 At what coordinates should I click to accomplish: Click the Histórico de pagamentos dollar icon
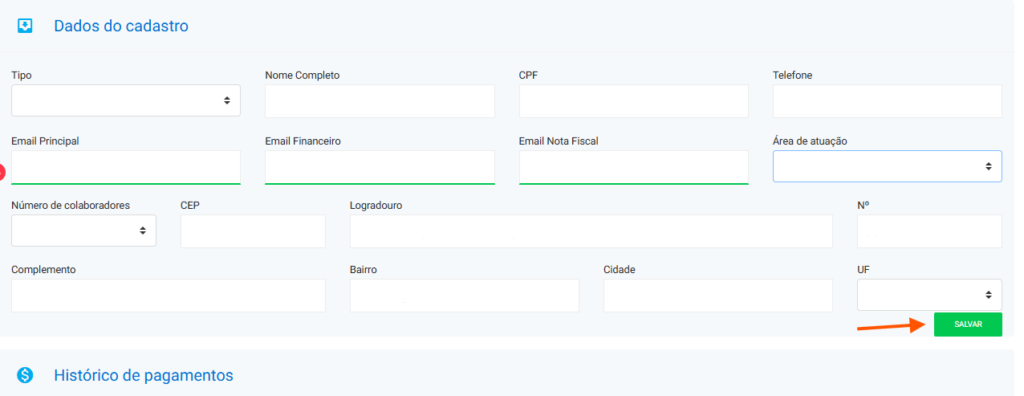pyautogui.click(x=25, y=376)
